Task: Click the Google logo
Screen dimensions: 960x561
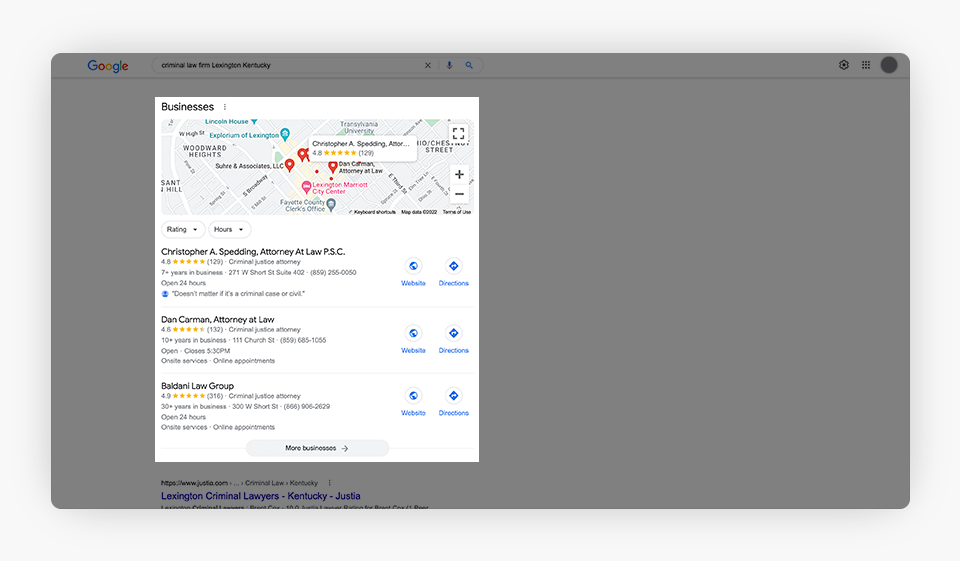Action: (108, 66)
